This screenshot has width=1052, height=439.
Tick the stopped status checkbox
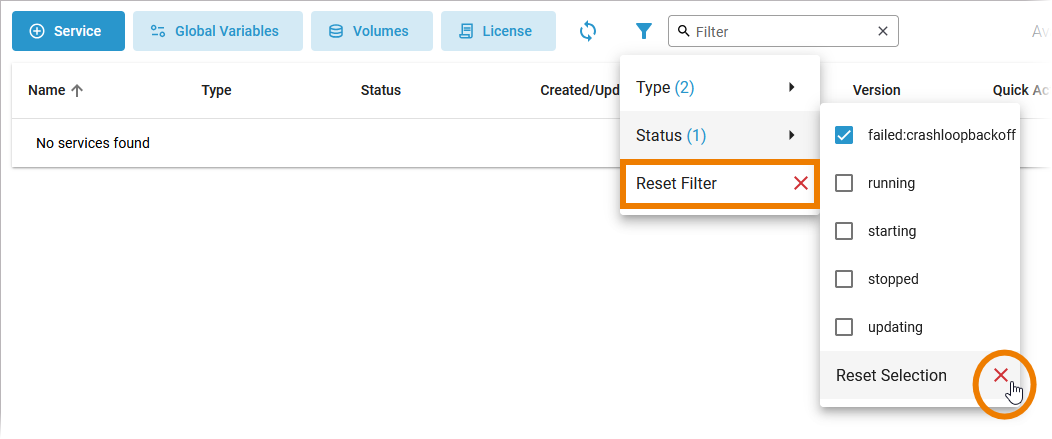pyautogui.click(x=844, y=279)
